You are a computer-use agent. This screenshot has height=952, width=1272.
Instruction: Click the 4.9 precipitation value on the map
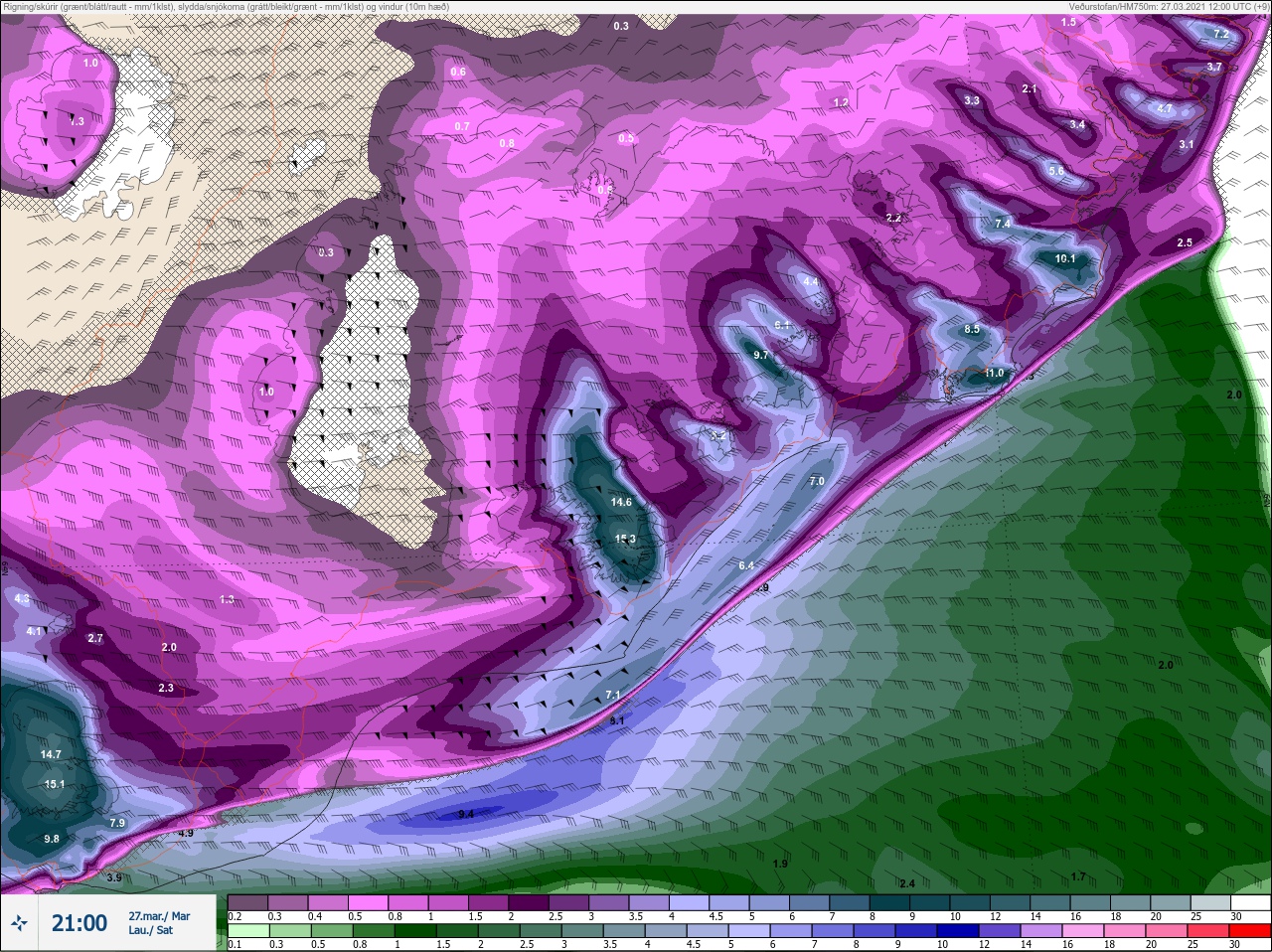(186, 833)
